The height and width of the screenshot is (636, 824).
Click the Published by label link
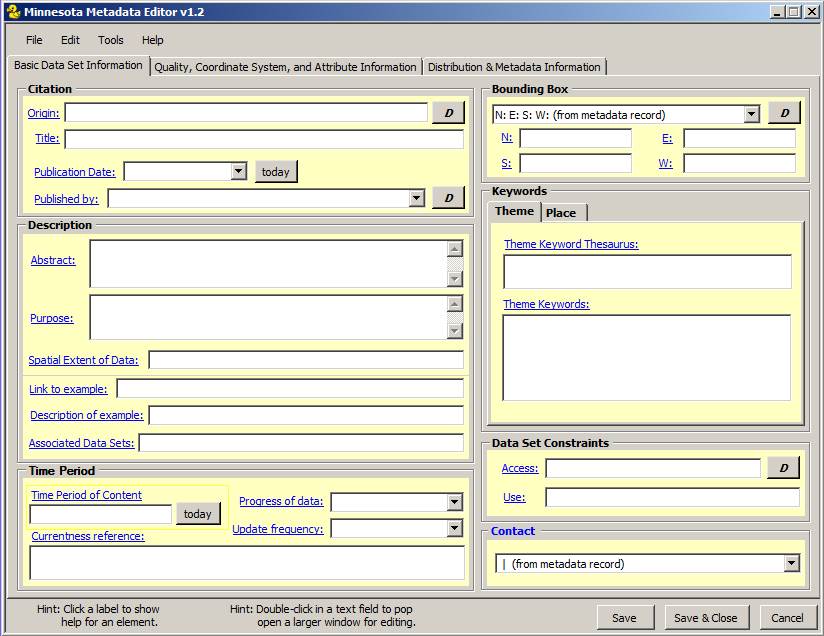[x=66, y=199]
